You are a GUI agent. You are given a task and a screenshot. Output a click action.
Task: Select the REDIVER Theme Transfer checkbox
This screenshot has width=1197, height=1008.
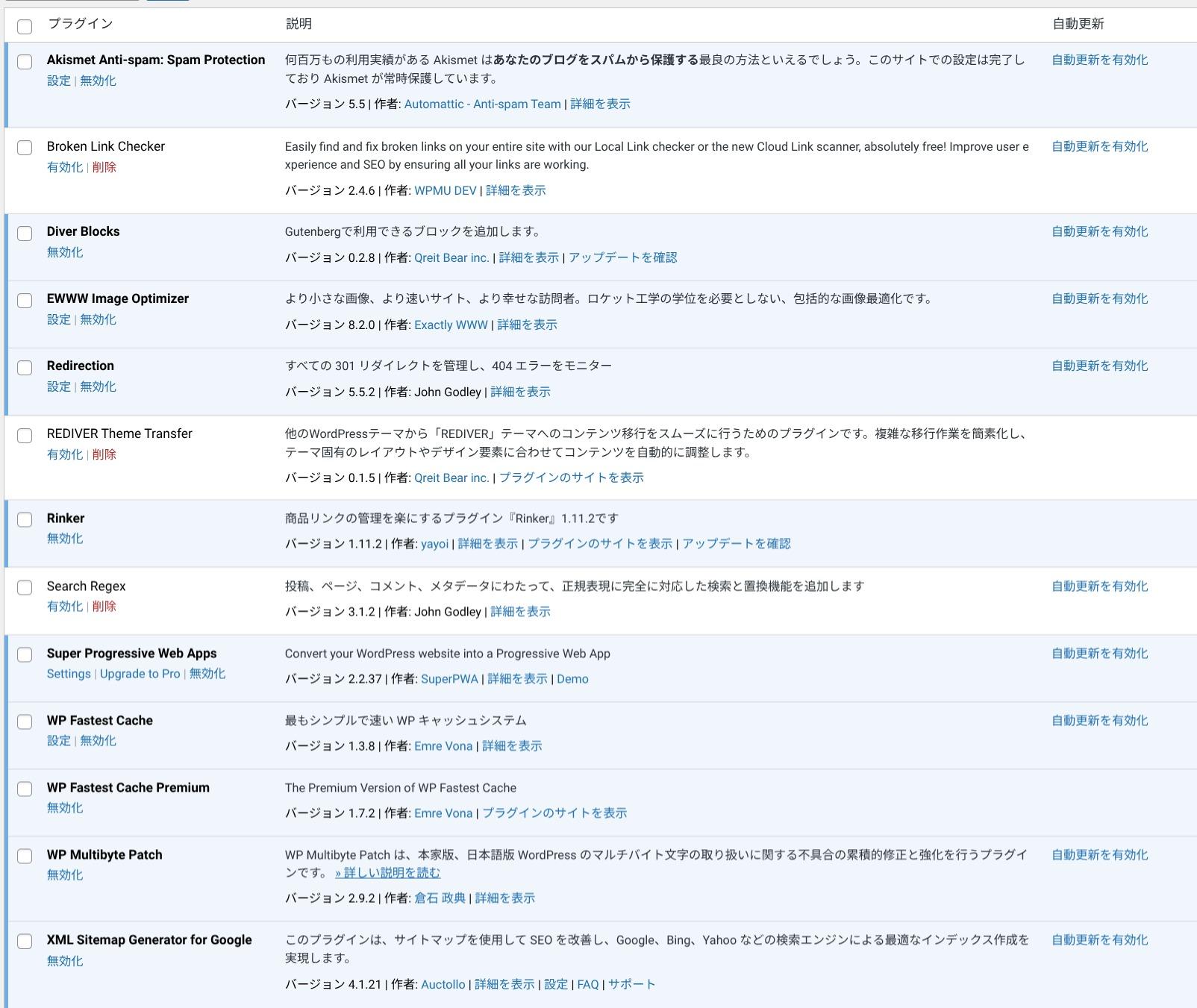click(25, 436)
